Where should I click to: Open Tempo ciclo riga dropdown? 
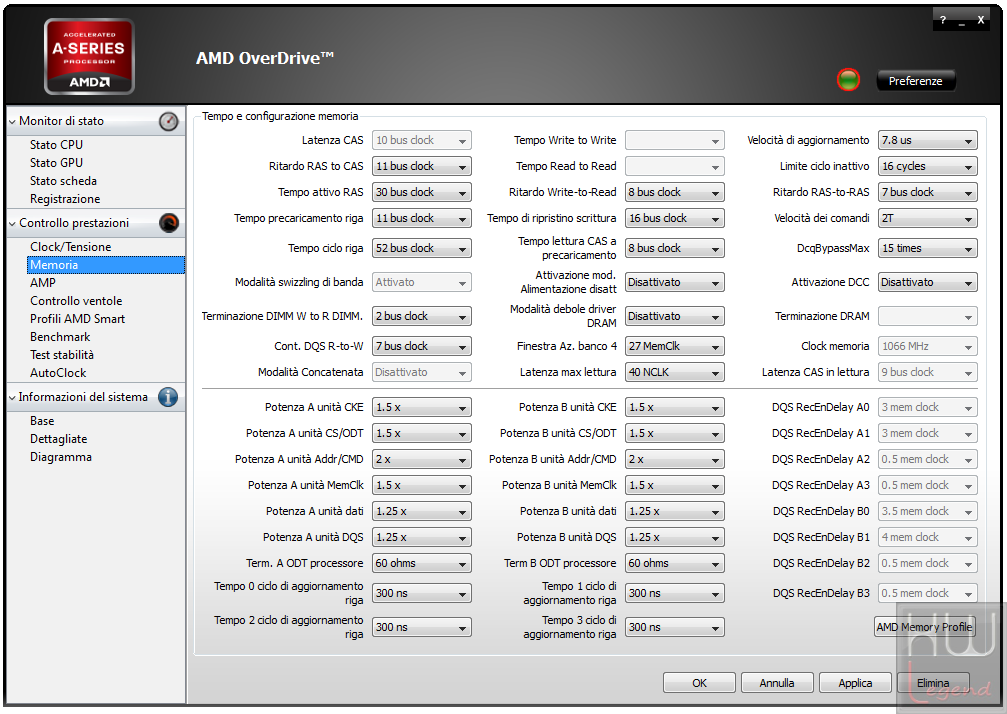coord(421,248)
